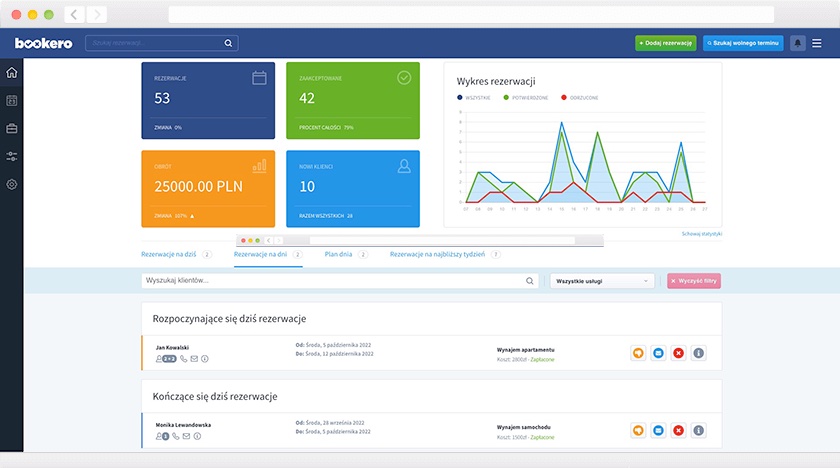The height and width of the screenshot is (468, 840).
Task: Open the settings gear in sidebar
Action: point(12,184)
